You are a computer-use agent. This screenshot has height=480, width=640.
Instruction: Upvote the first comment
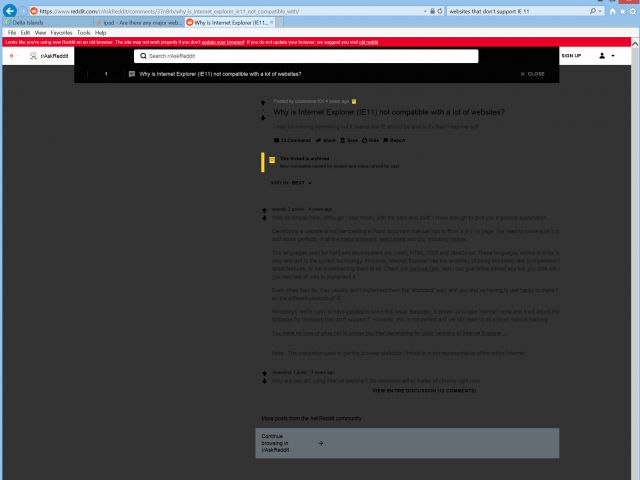(264, 210)
